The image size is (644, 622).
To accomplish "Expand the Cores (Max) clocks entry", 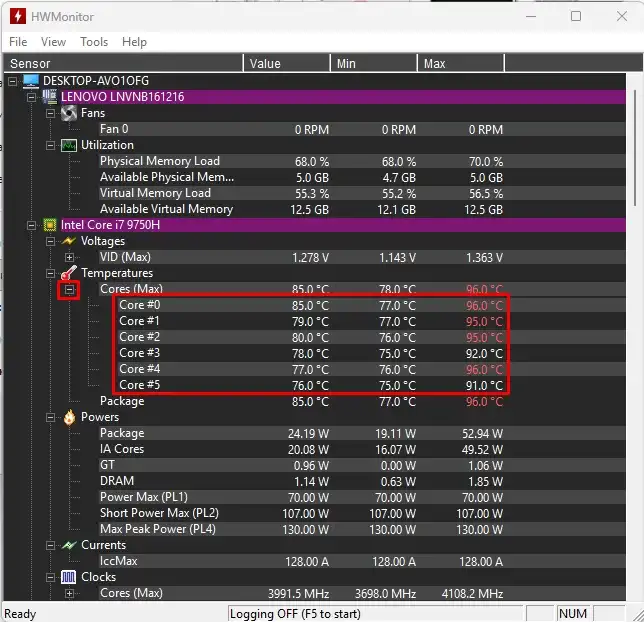I will coord(69,594).
